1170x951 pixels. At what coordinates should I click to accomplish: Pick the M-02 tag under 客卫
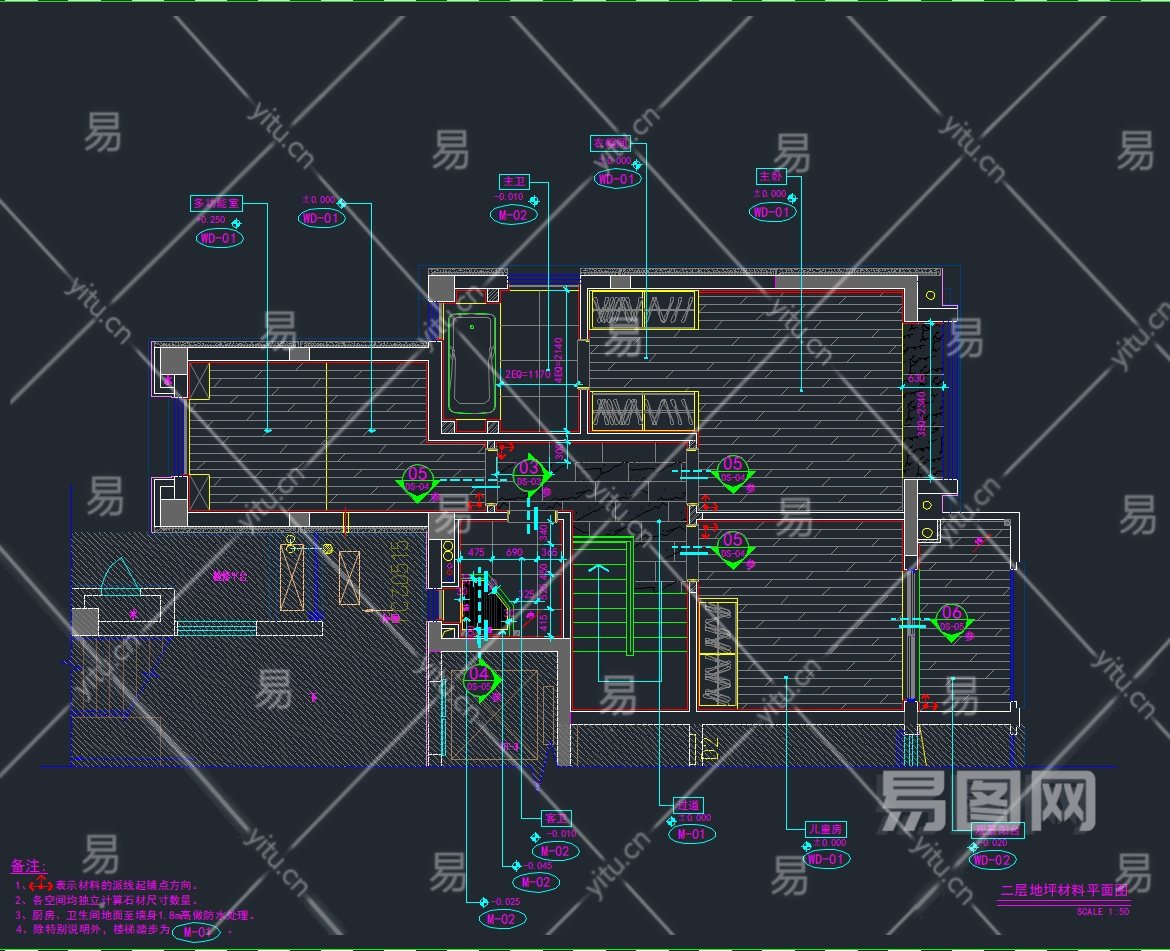[x=555, y=851]
